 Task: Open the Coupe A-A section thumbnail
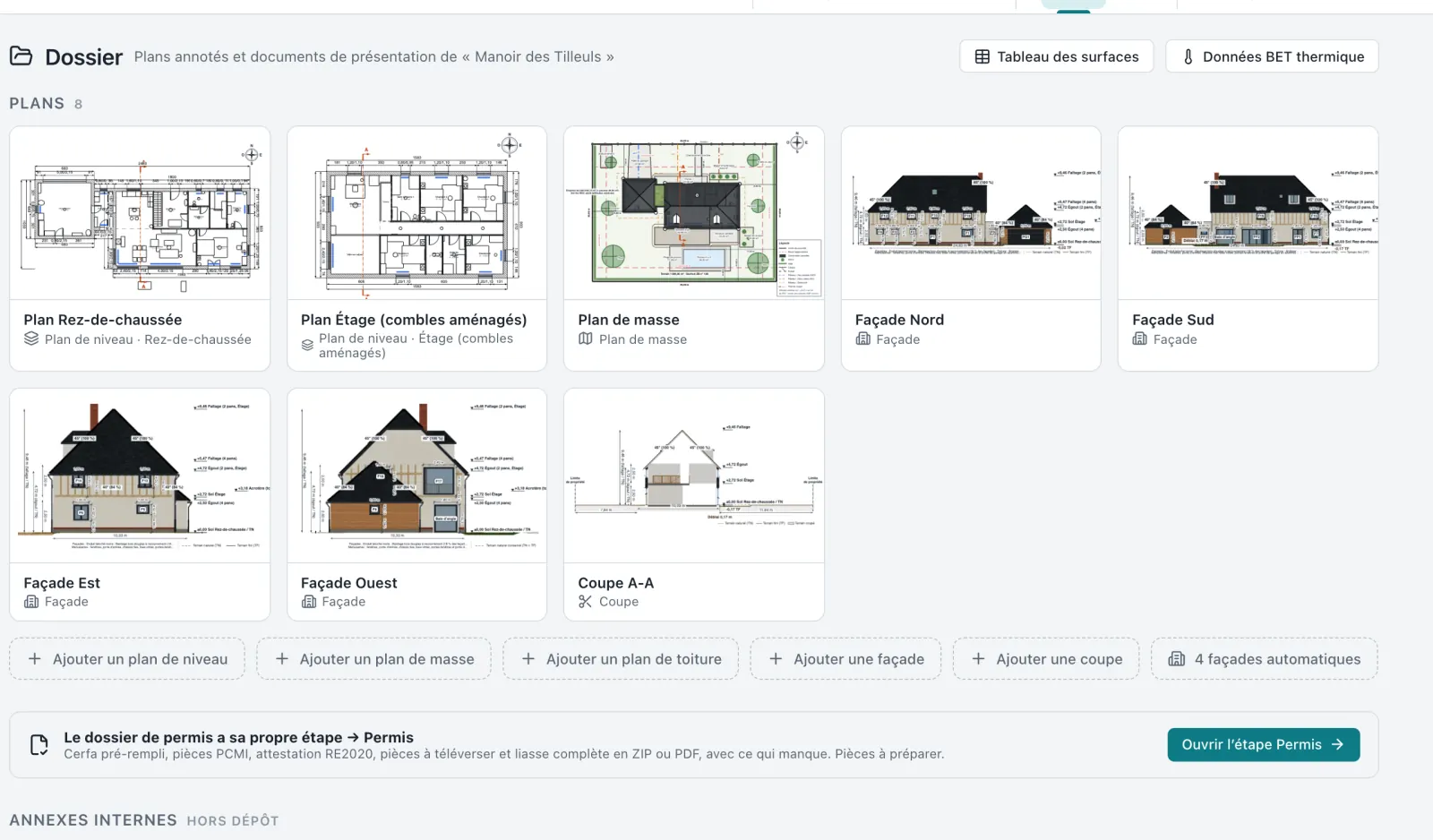(x=694, y=476)
